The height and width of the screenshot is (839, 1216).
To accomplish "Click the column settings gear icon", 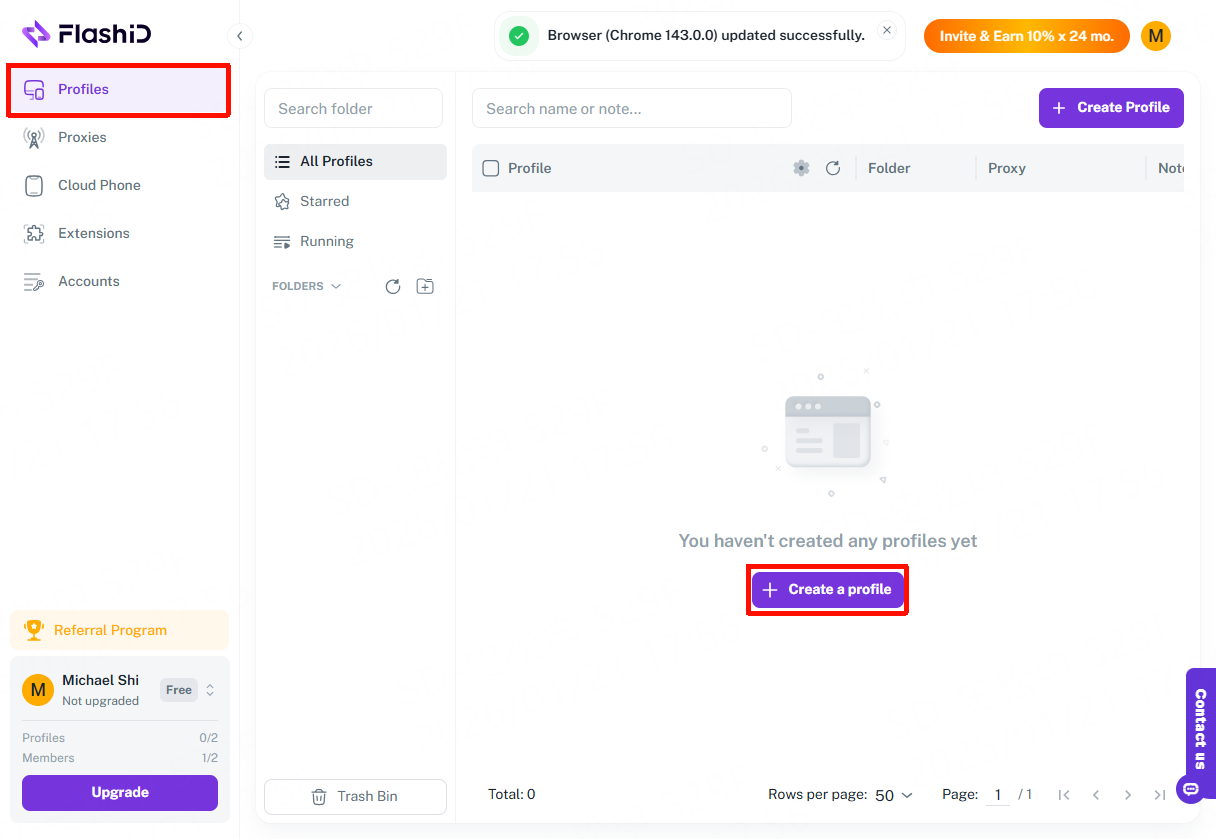I will pyautogui.click(x=801, y=168).
